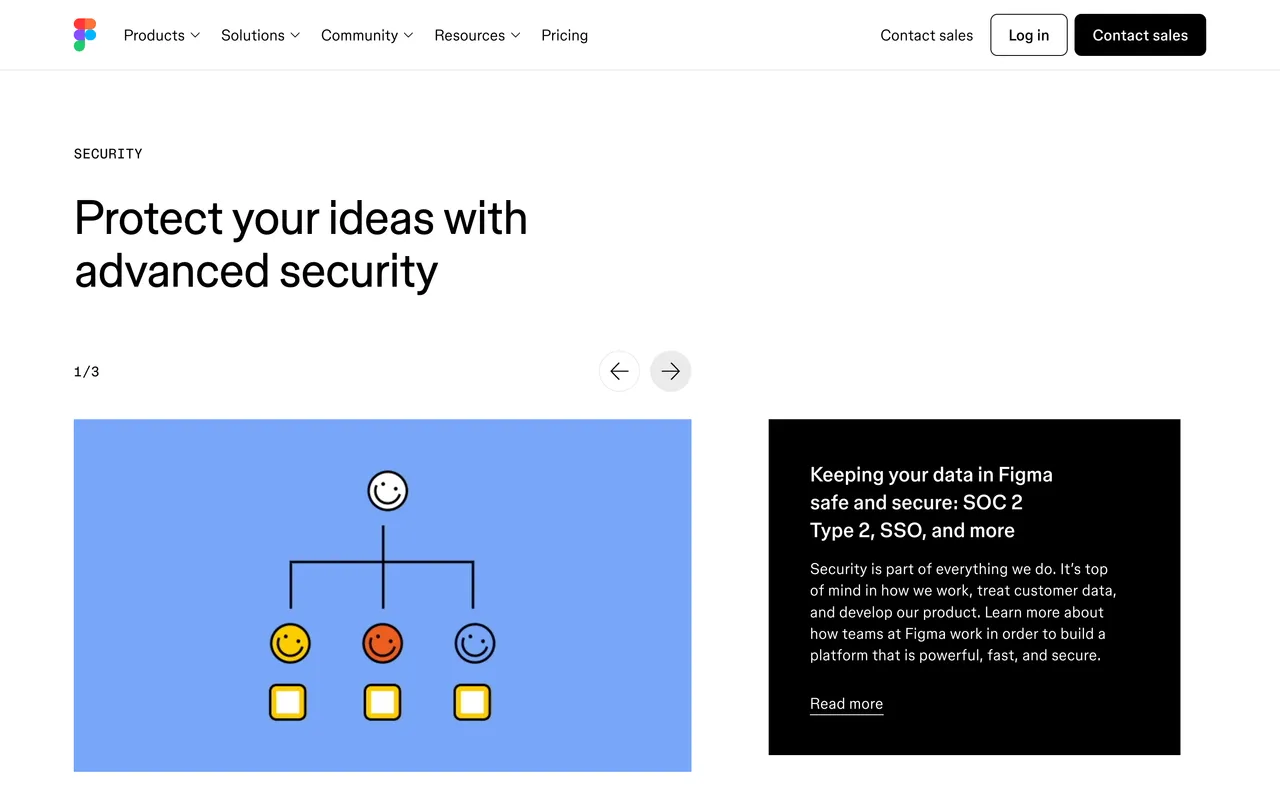This screenshot has height=793, width=1280.
Task: Click the black Contact sales button
Action: coord(1139,34)
